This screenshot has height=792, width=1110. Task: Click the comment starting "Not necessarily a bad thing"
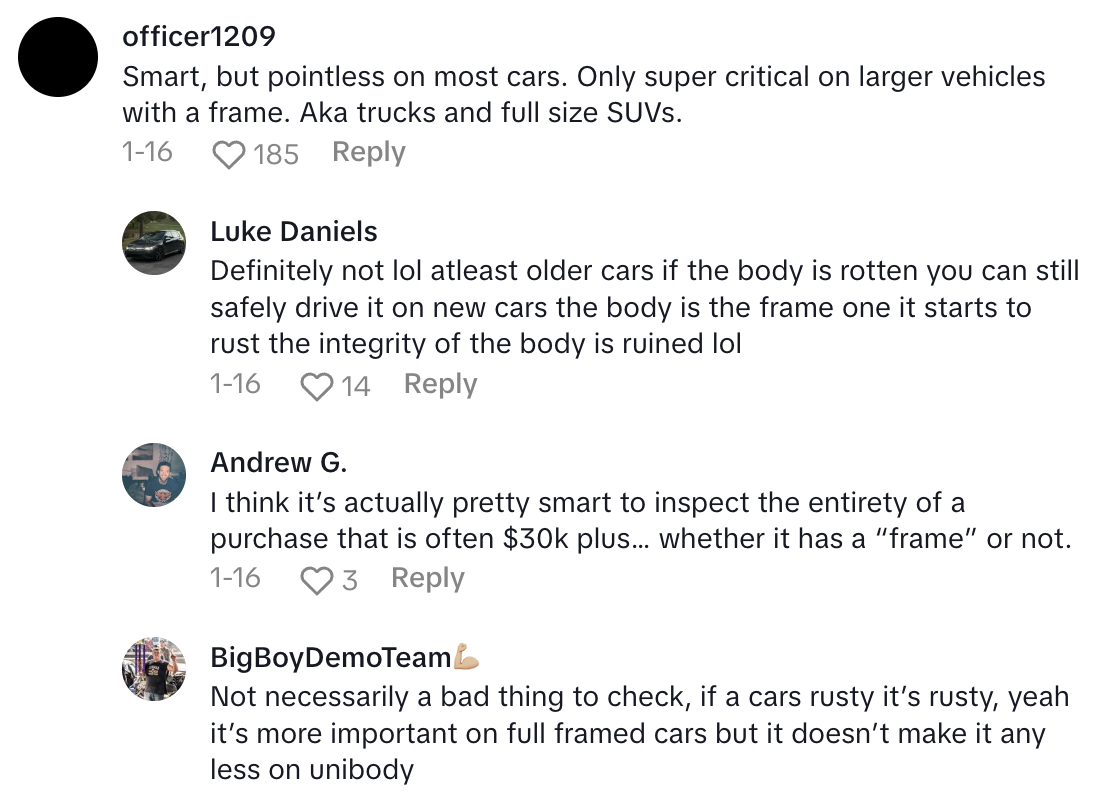[x=639, y=734]
